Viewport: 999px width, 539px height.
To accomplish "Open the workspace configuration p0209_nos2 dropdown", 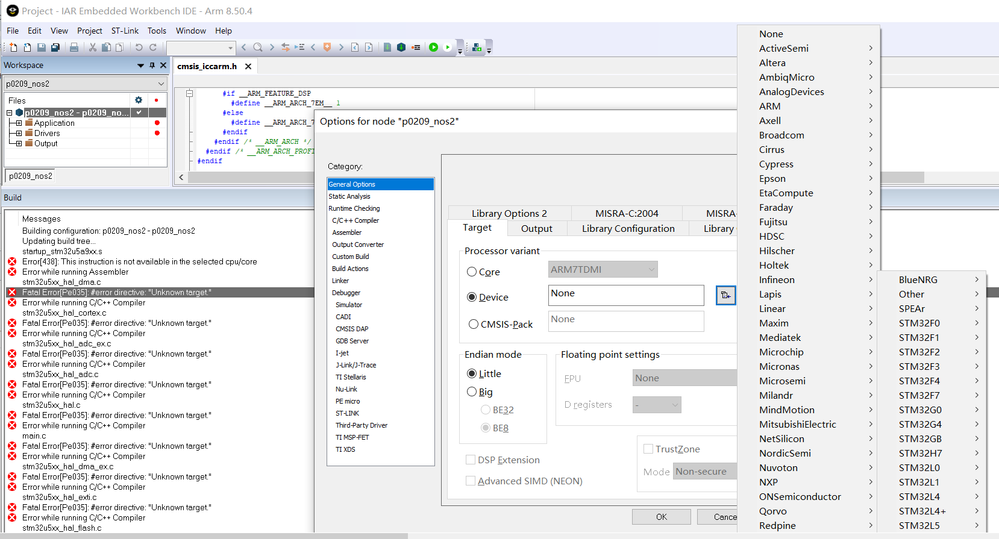I will click(x=85, y=83).
